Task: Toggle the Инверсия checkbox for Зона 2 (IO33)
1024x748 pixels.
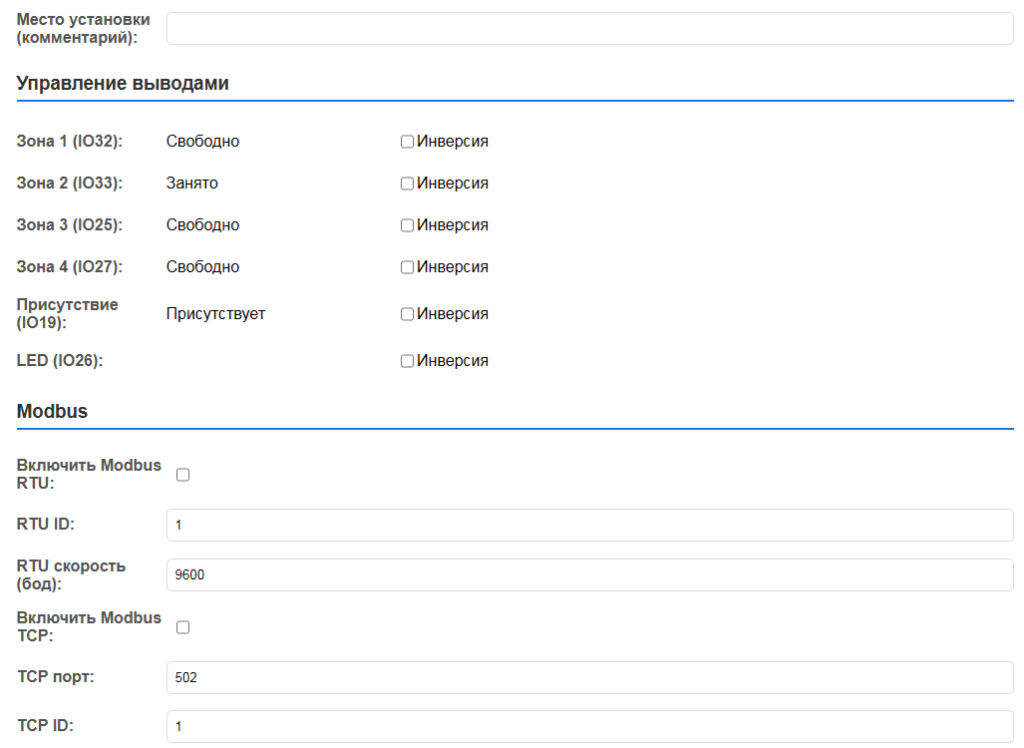Action: [407, 184]
